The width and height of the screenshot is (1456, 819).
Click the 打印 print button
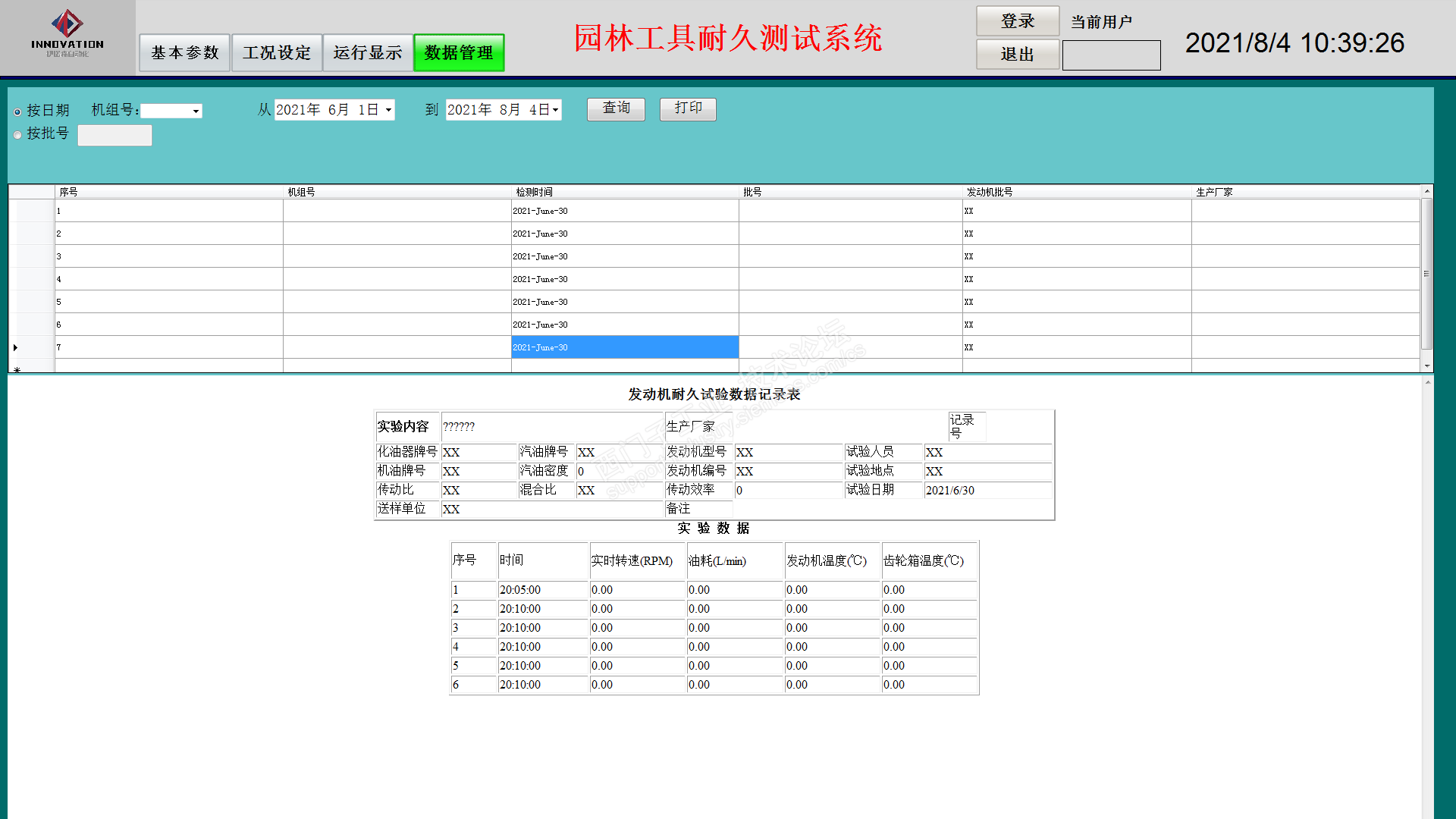click(x=688, y=108)
